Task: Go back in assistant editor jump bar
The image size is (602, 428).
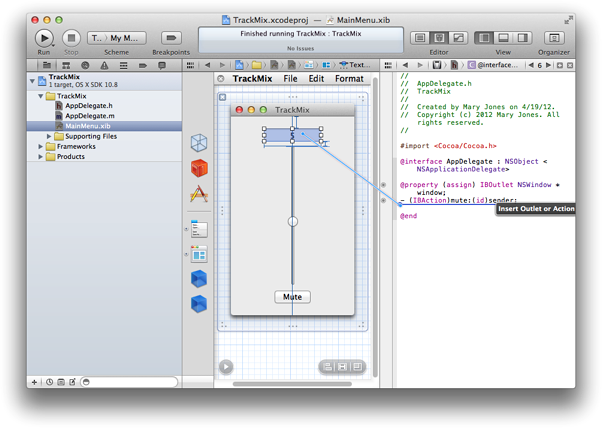Action: [405, 65]
